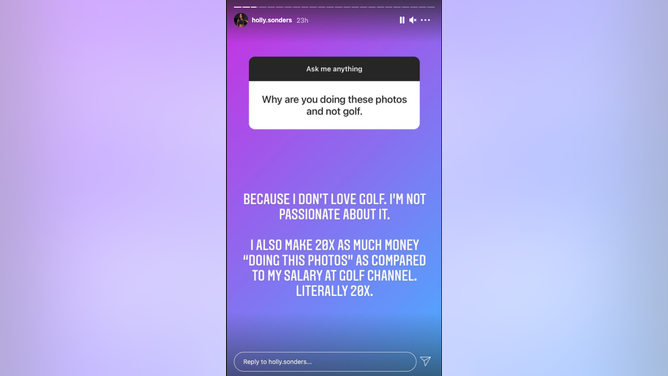Click the 23h timestamp label
Image resolution: width=668 pixels, height=376 pixels.
302,20
